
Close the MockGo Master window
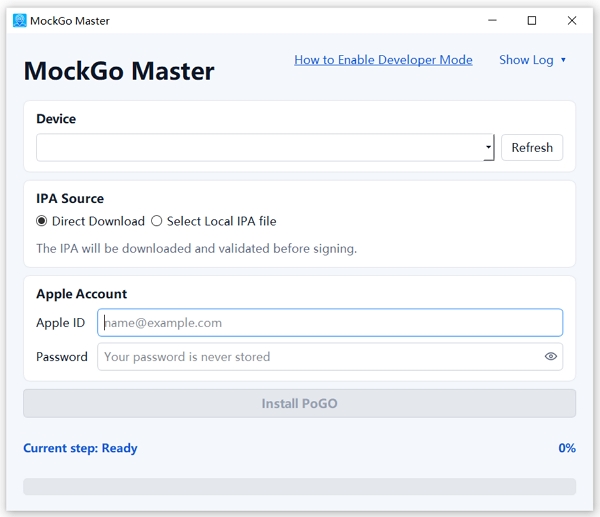point(572,20)
